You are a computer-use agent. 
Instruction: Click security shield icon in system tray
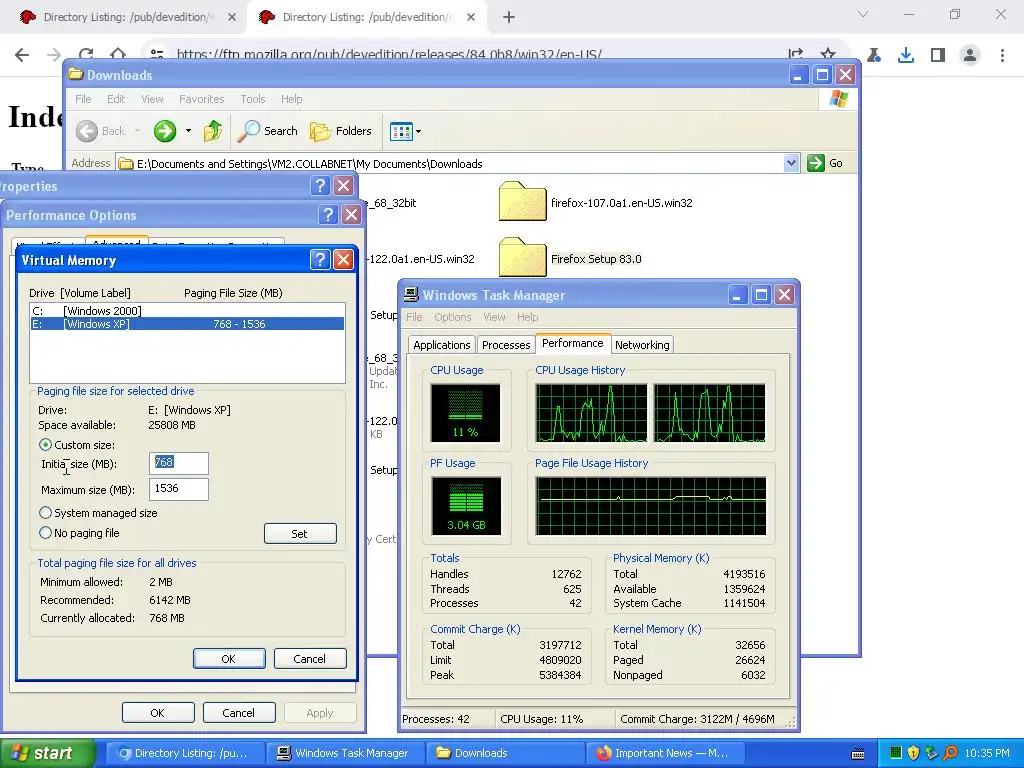point(913,753)
